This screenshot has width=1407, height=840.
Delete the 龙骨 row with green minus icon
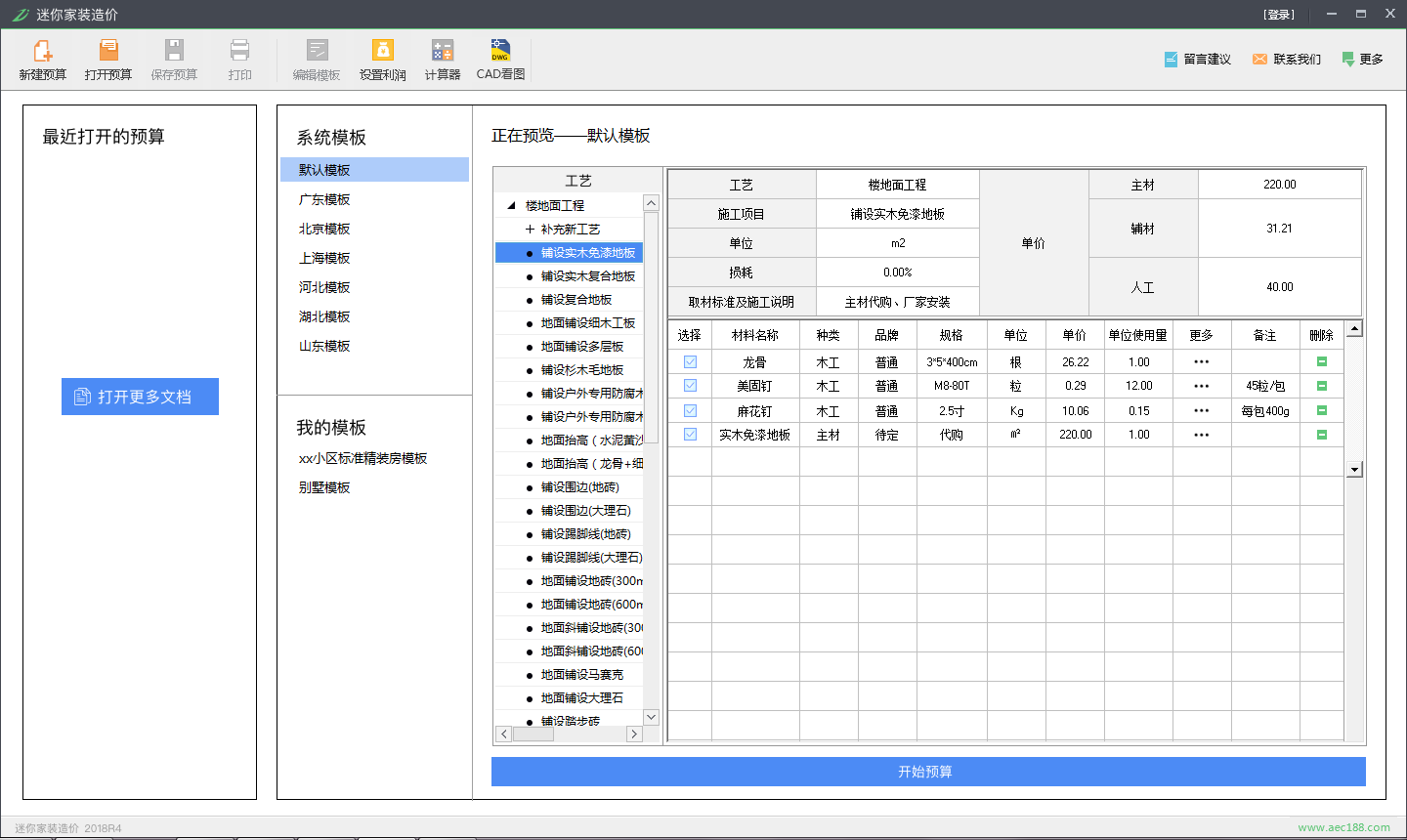pos(1321,361)
